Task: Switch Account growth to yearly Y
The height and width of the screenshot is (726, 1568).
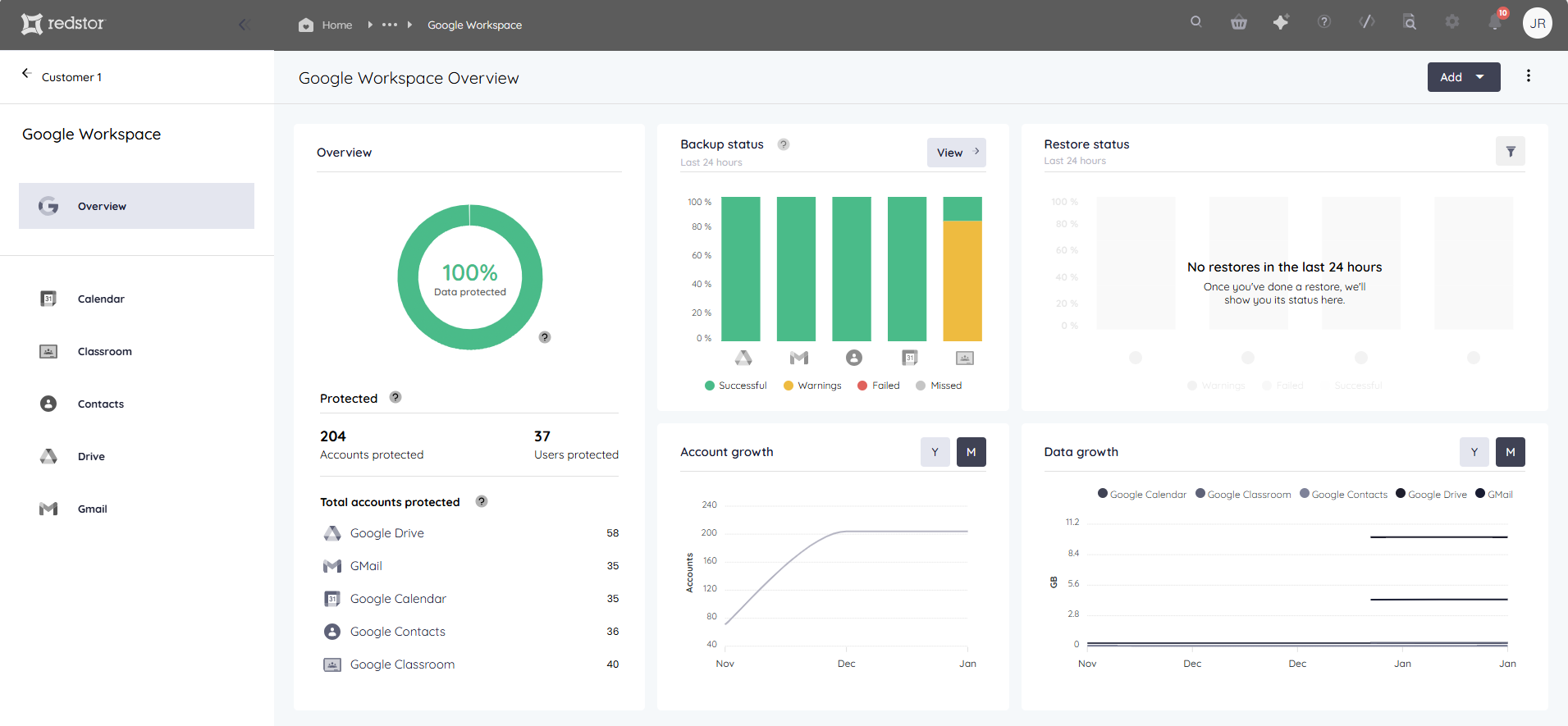Action: tap(935, 452)
